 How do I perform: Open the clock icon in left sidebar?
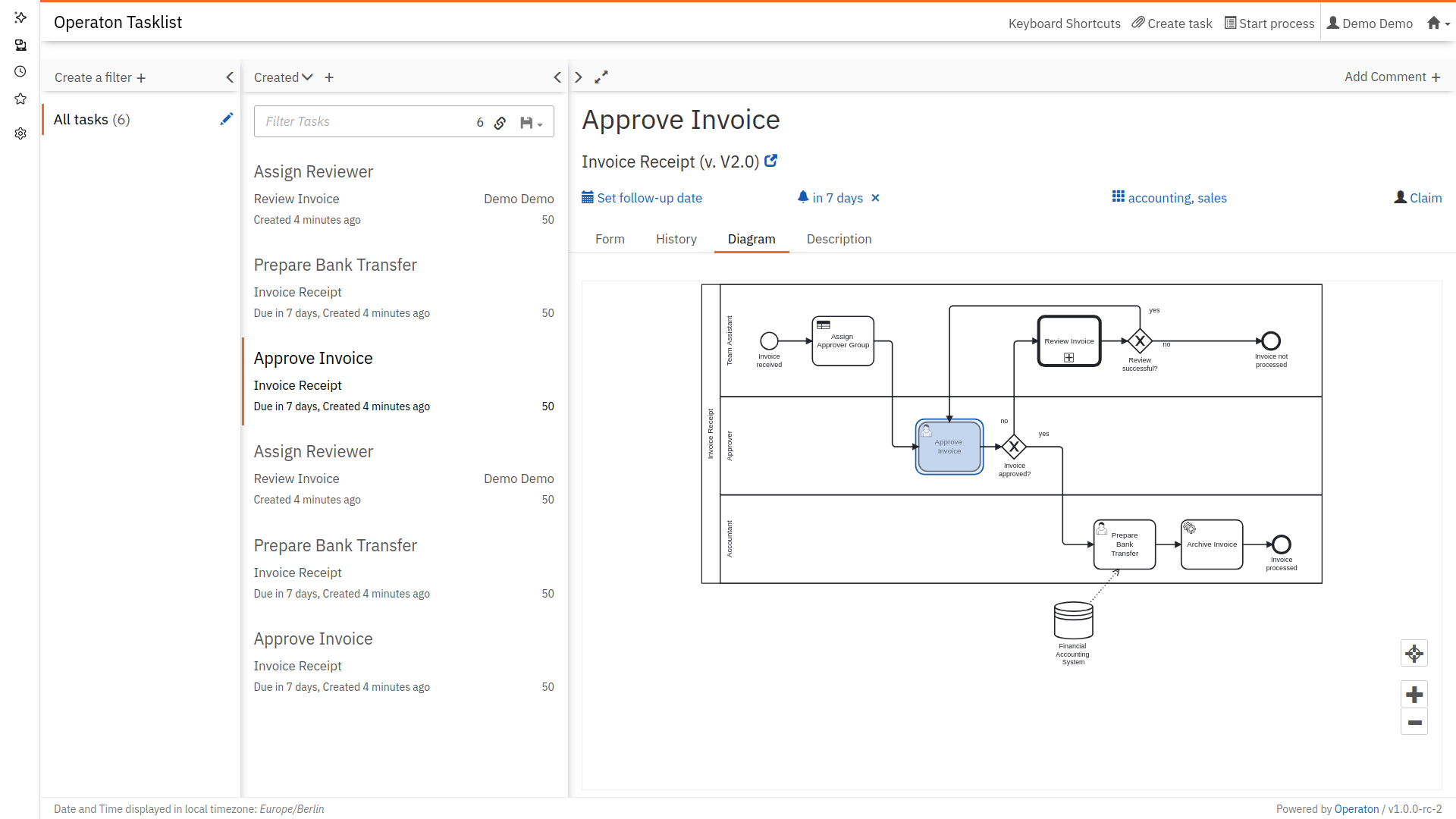[x=20, y=71]
